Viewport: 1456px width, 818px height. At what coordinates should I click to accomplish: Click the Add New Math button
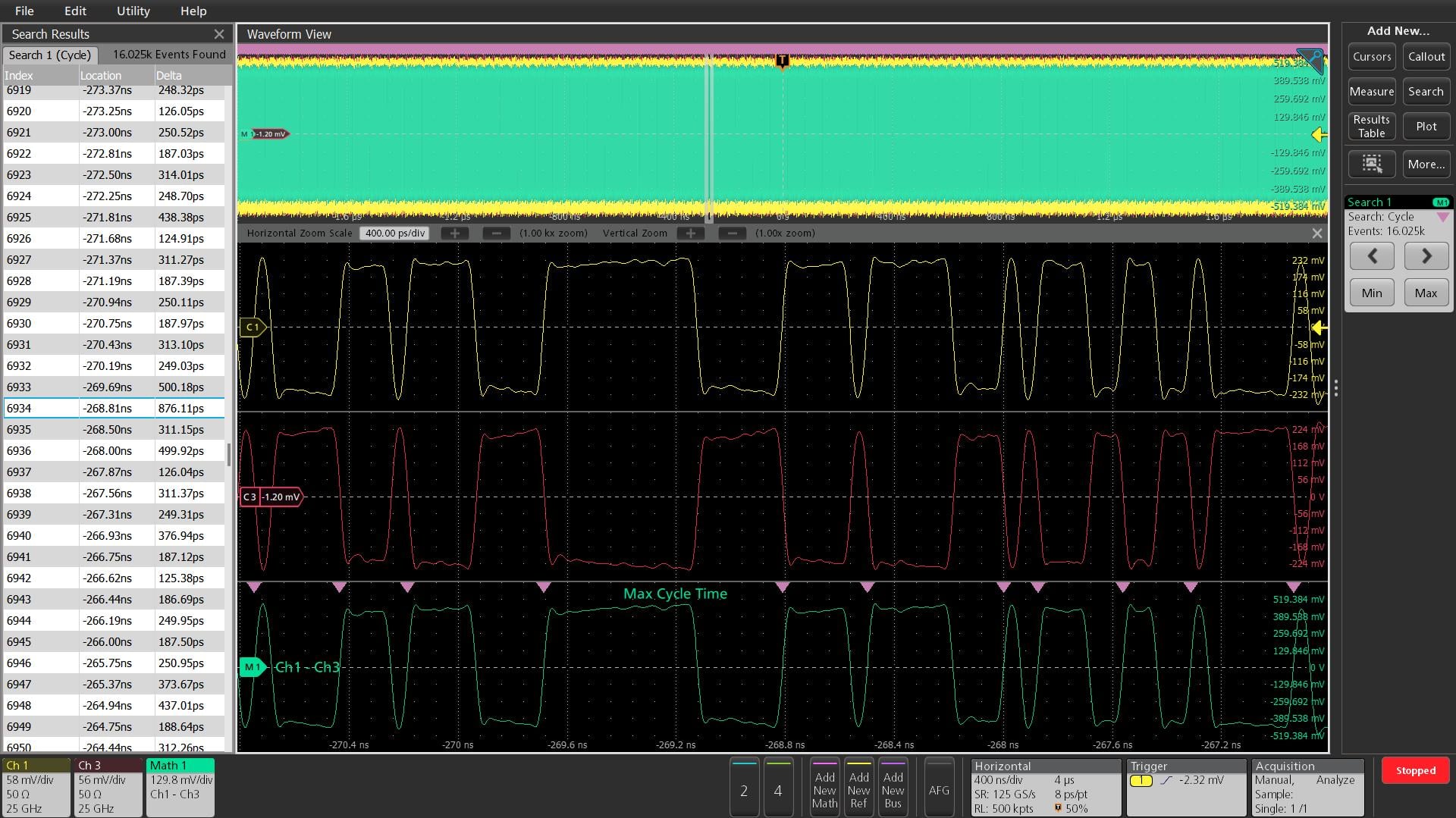pos(824,787)
